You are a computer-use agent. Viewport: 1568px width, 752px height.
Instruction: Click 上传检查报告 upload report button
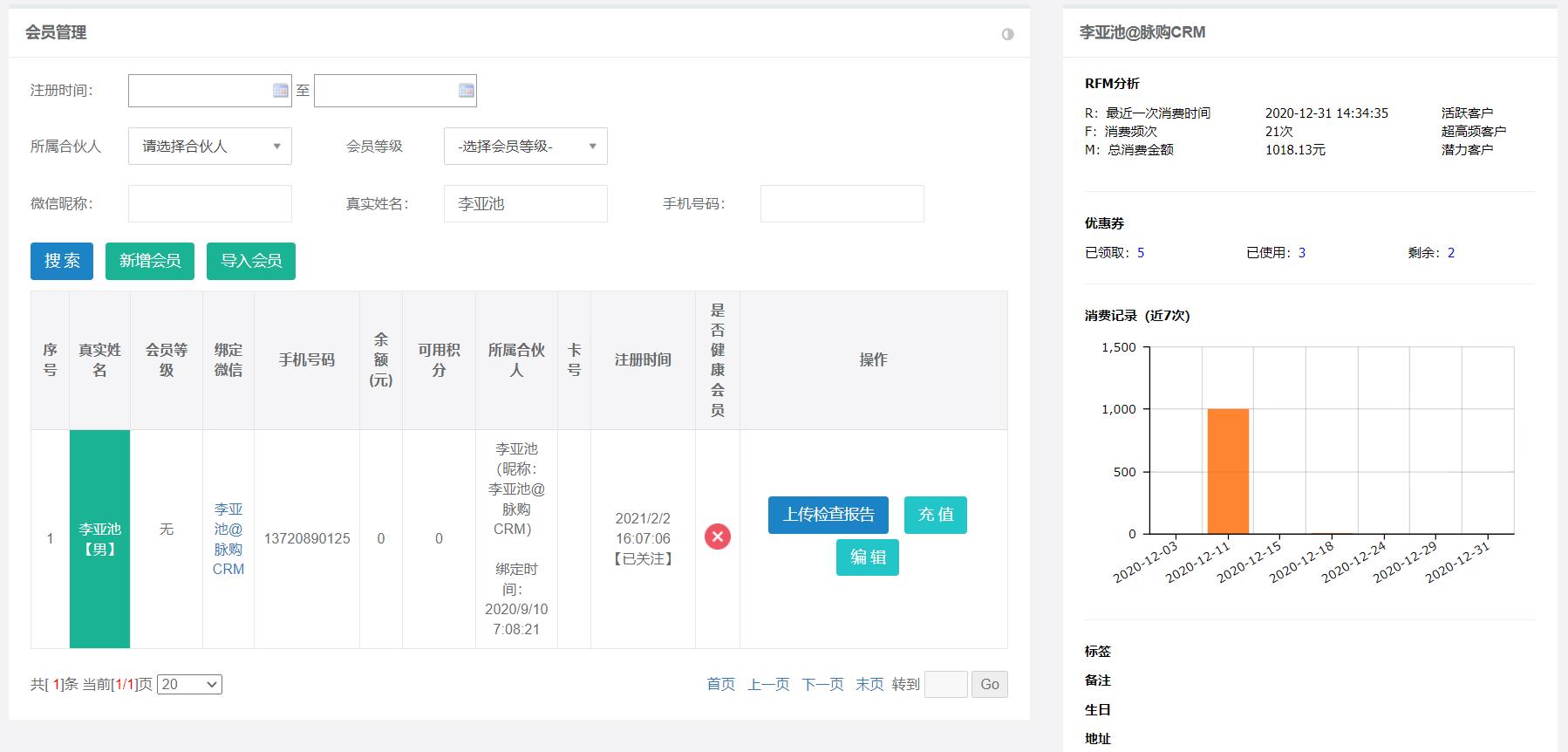[828, 515]
